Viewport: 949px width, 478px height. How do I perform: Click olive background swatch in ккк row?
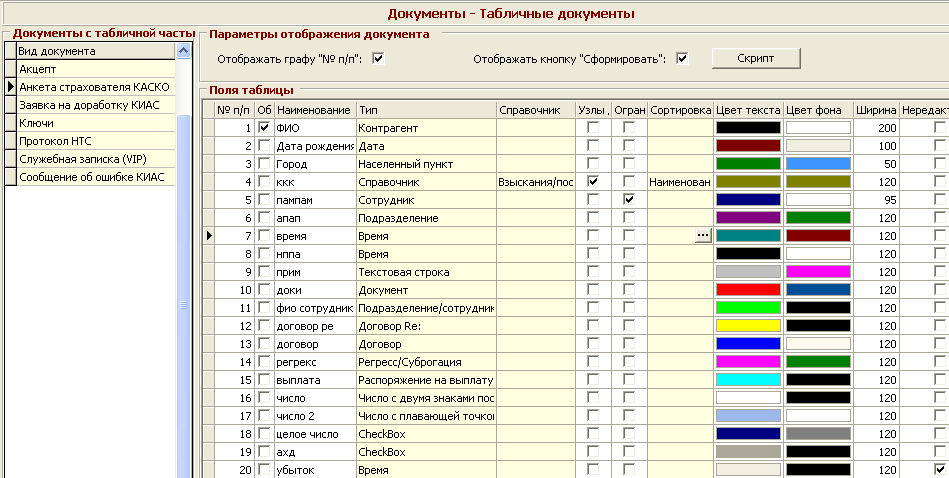[818, 182]
